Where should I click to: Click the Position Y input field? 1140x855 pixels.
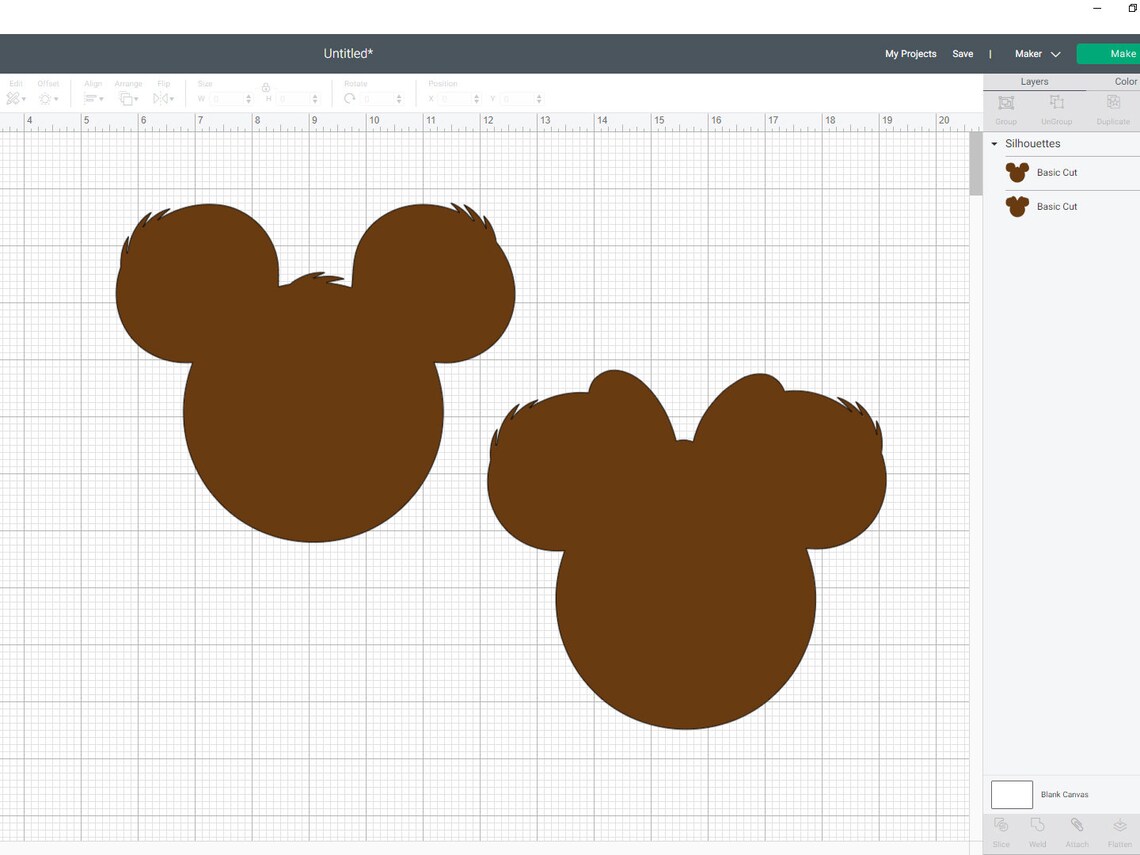pyautogui.click(x=517, y=99)
